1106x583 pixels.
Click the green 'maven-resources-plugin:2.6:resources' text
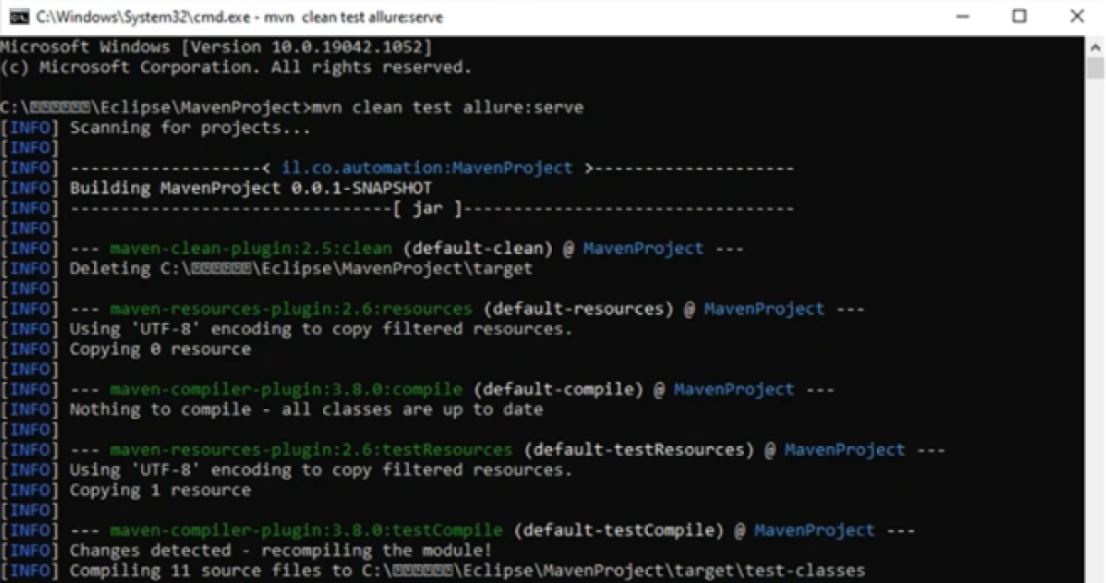coord(290,309)
